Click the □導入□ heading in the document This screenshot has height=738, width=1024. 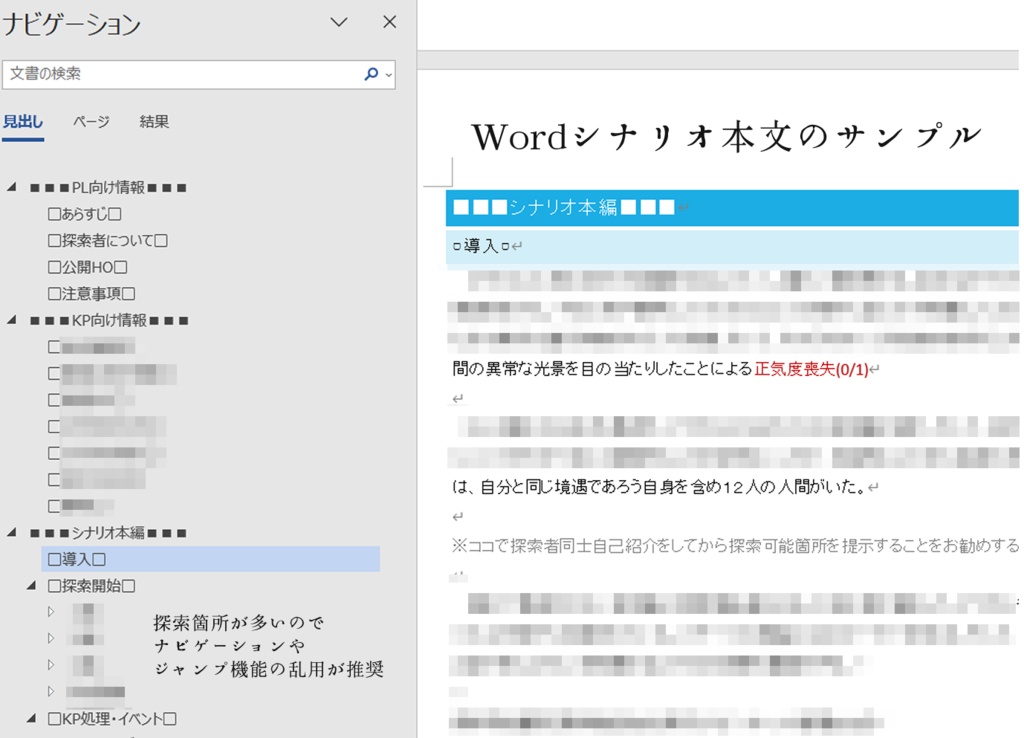point(732,246)
